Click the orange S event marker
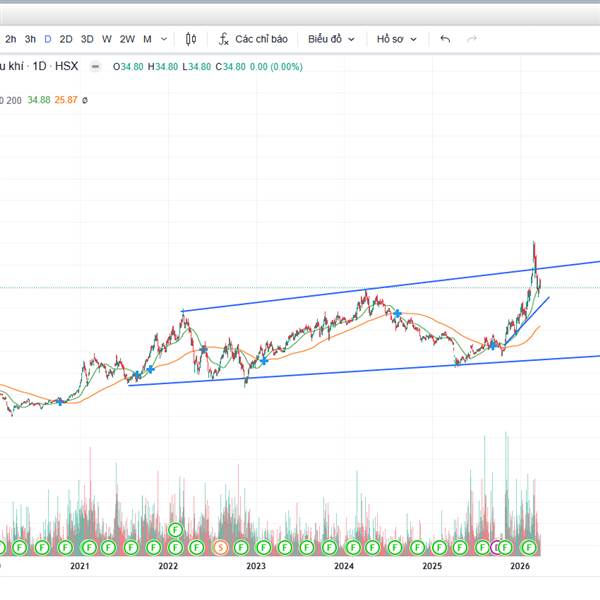 point(220,548)
